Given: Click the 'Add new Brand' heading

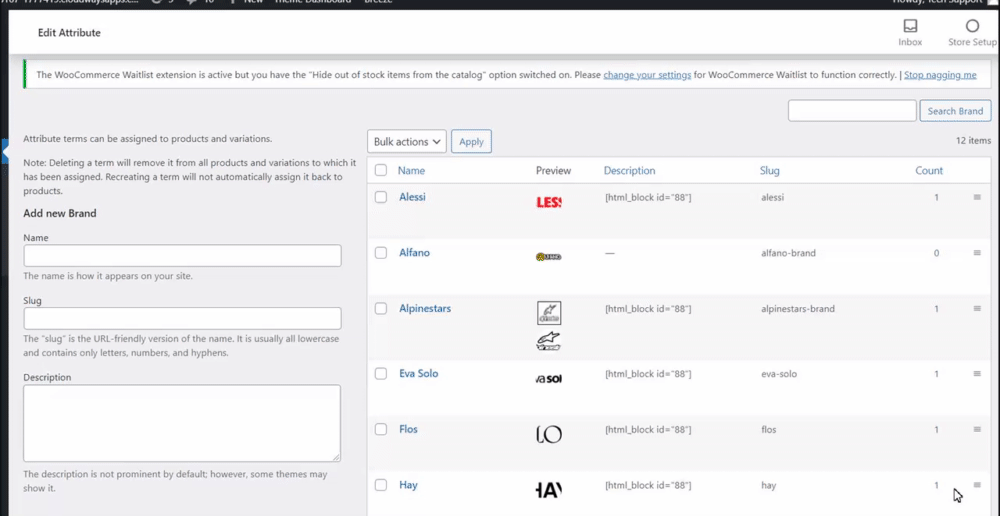Looking at the screenshot, I should coord(60,214).
